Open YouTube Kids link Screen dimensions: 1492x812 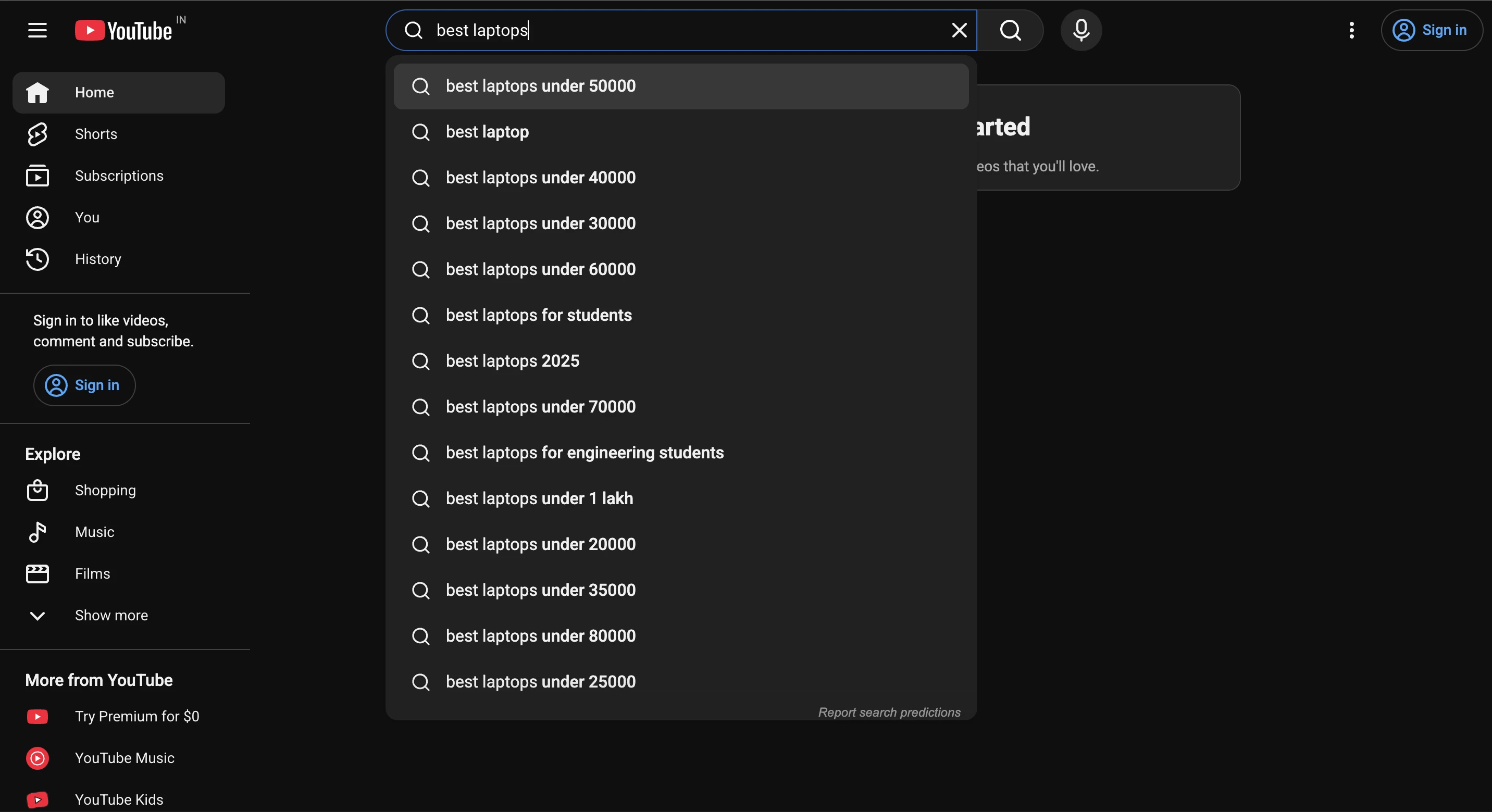pyautogui.click(x=119, y=800)
